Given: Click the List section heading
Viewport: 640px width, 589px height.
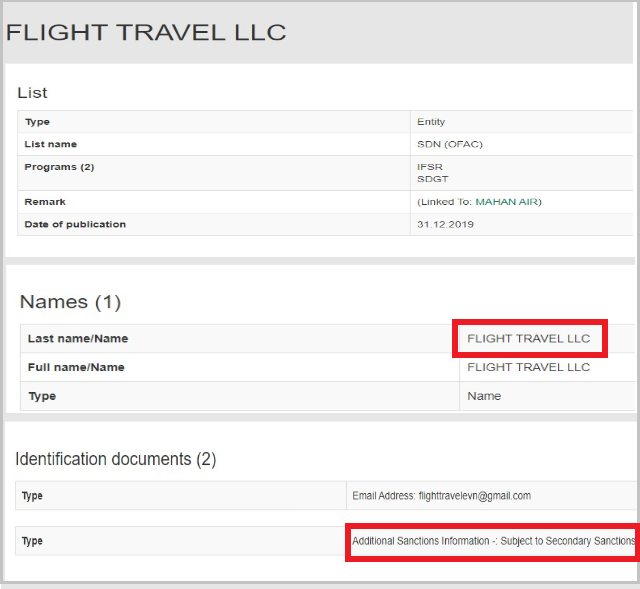Looking at the screenshot, I should click(32, 93).
